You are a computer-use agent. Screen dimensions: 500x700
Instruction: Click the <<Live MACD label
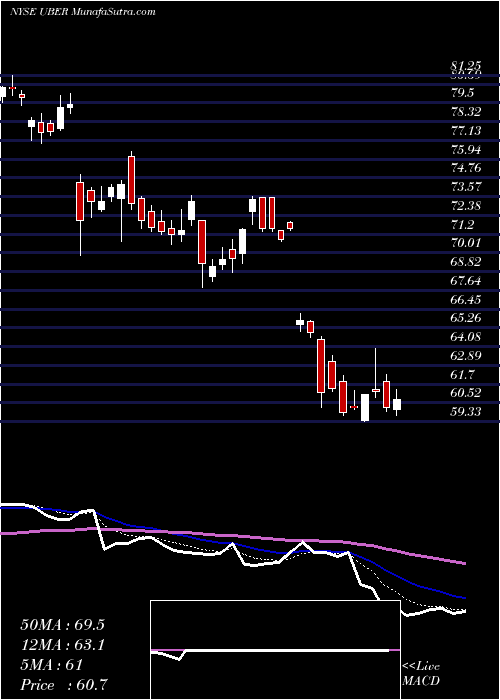(x=421, y=674)
